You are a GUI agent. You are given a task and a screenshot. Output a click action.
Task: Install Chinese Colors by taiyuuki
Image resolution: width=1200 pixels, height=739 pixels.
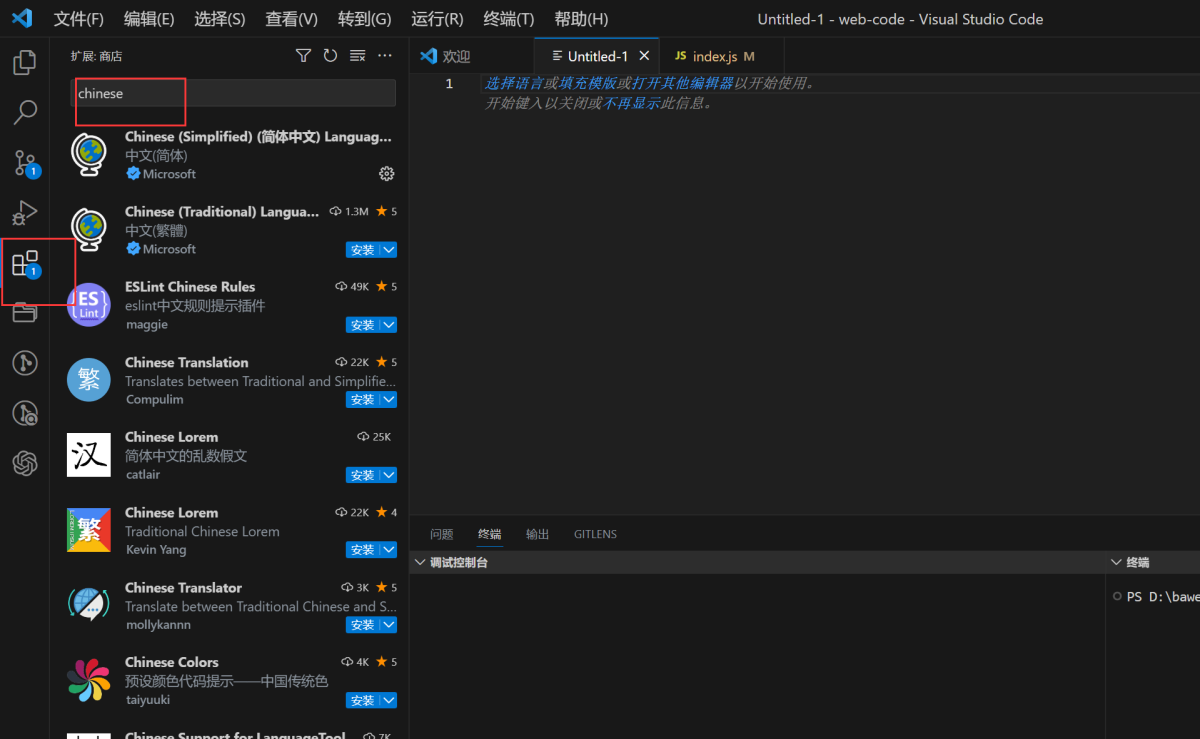click(x=362, y=700)
